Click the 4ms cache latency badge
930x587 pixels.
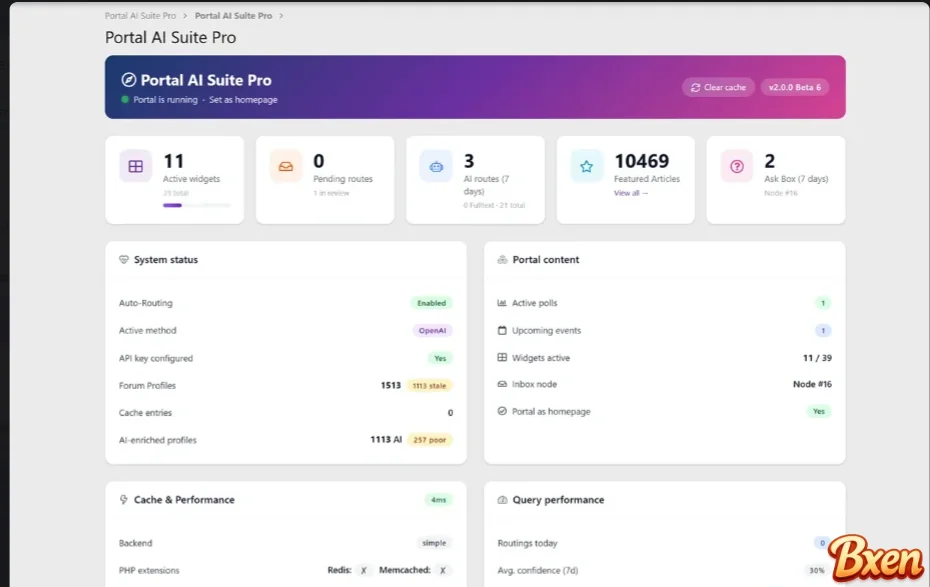tap(438, 500)
